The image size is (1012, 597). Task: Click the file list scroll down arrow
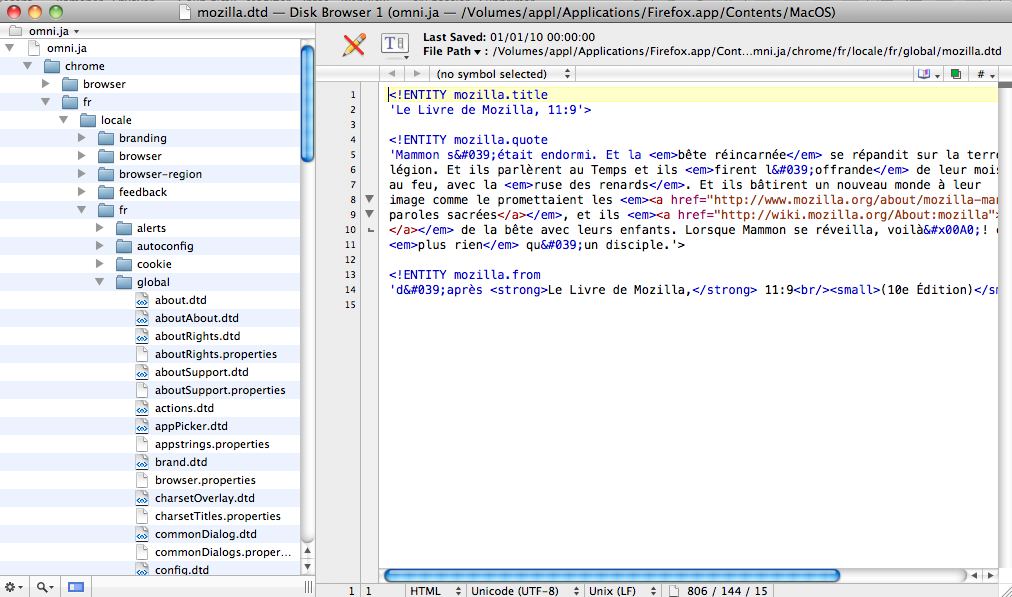click(307, 567)
